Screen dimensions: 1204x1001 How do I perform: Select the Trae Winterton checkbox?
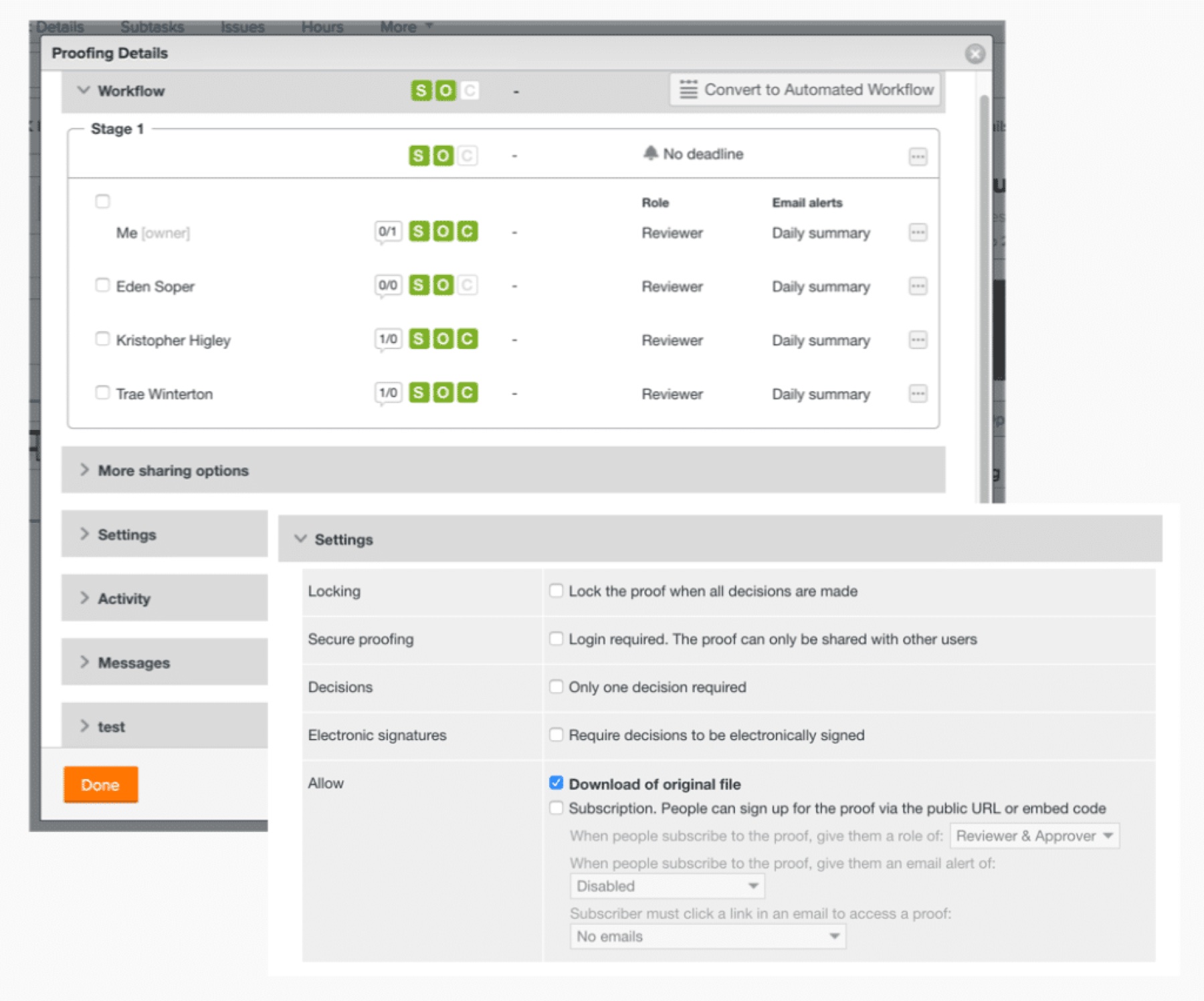(x=102, y=392)
